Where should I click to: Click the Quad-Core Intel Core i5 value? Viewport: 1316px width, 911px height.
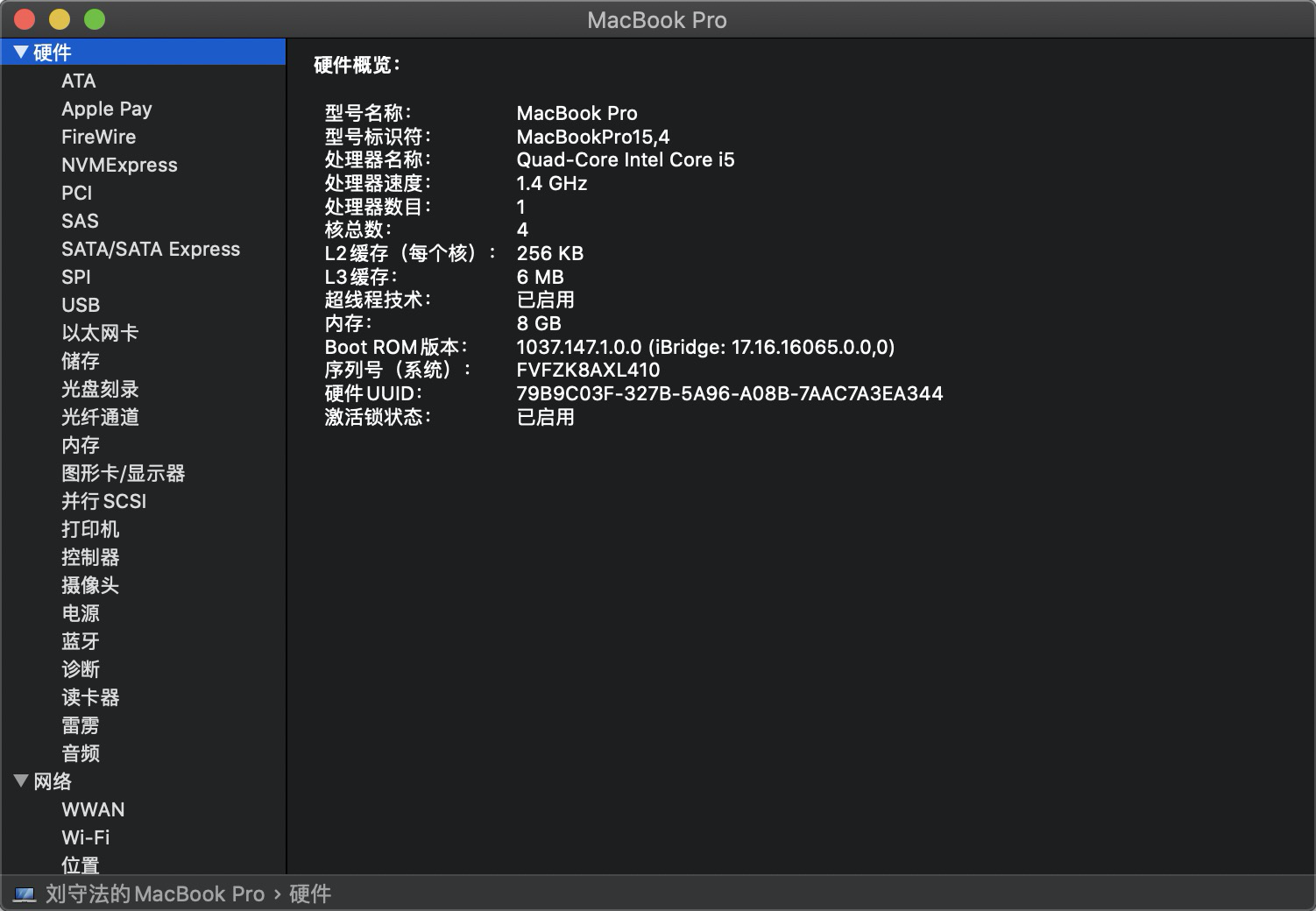click(x=626, y=159)
